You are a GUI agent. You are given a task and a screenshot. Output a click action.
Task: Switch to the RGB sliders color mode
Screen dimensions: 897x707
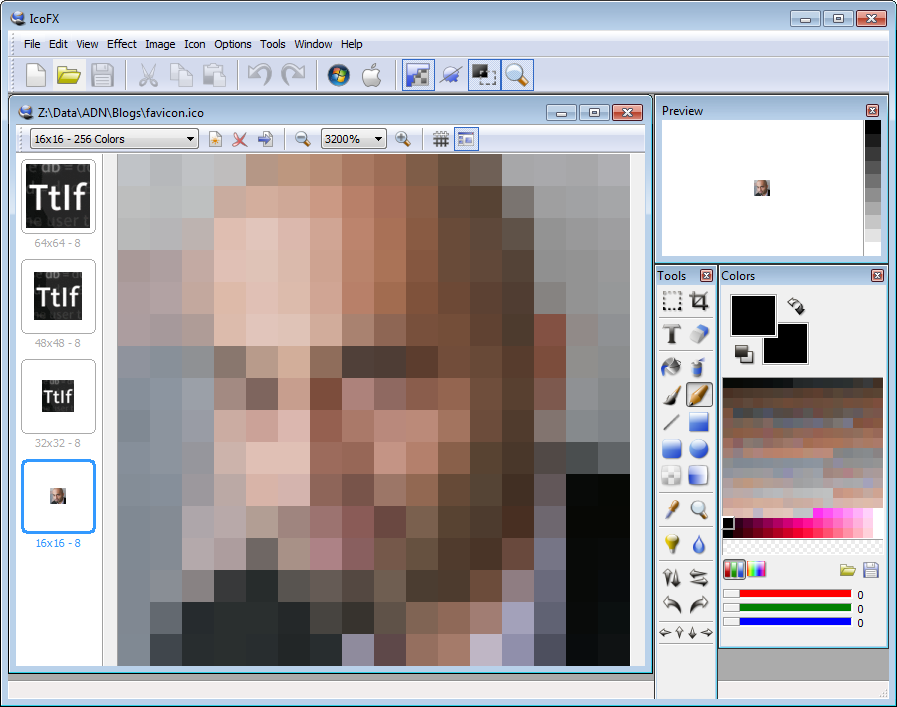coord(734,570)
